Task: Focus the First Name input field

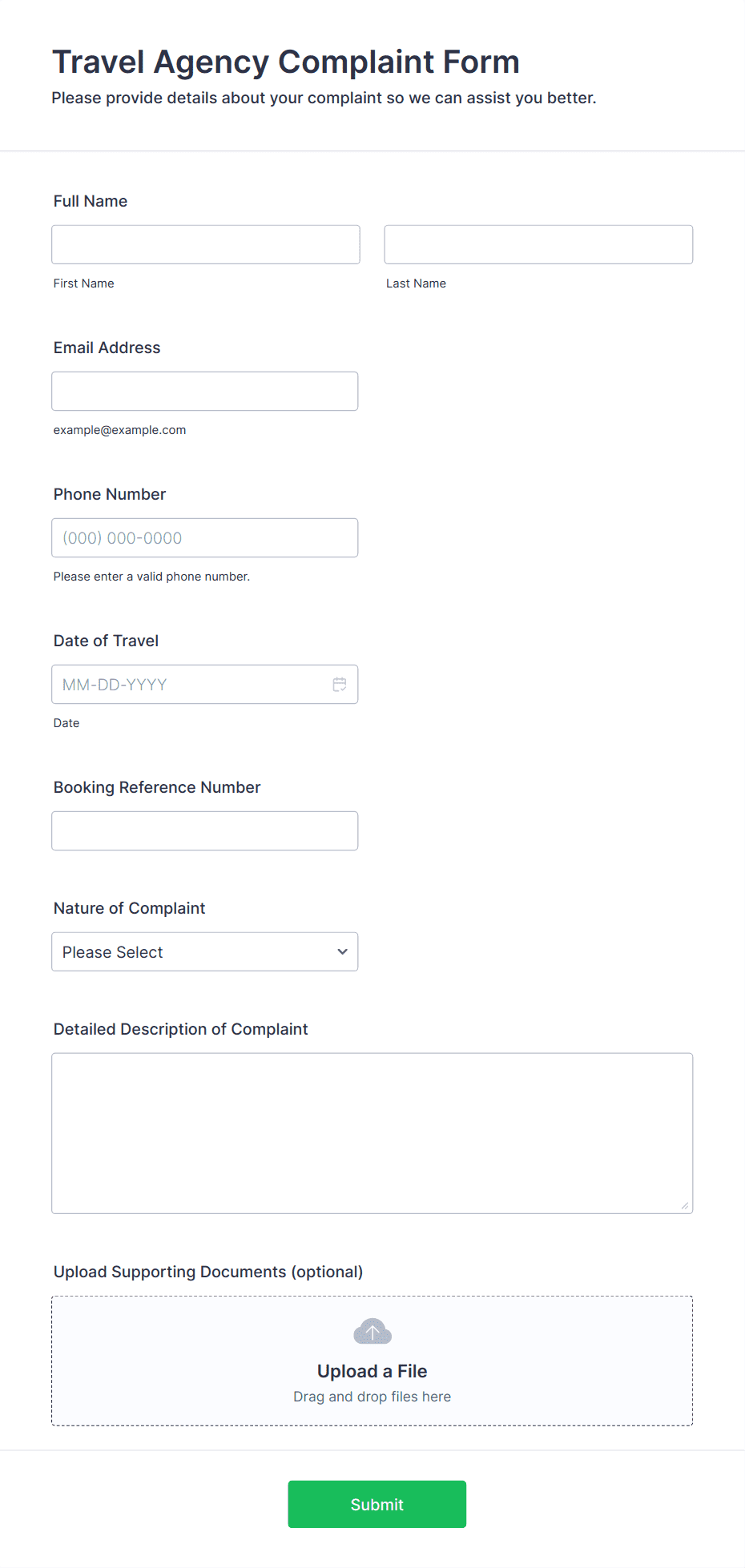Action: point(206,244)
